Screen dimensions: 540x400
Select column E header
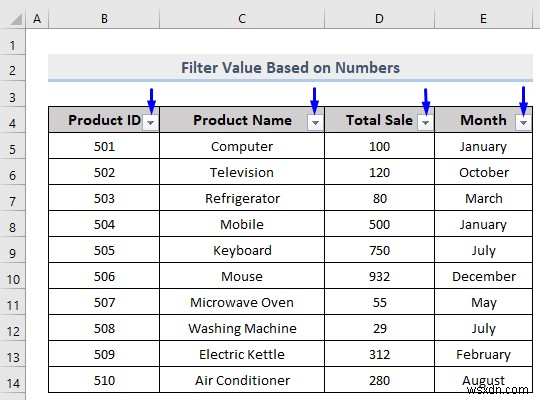pos(483,19)
